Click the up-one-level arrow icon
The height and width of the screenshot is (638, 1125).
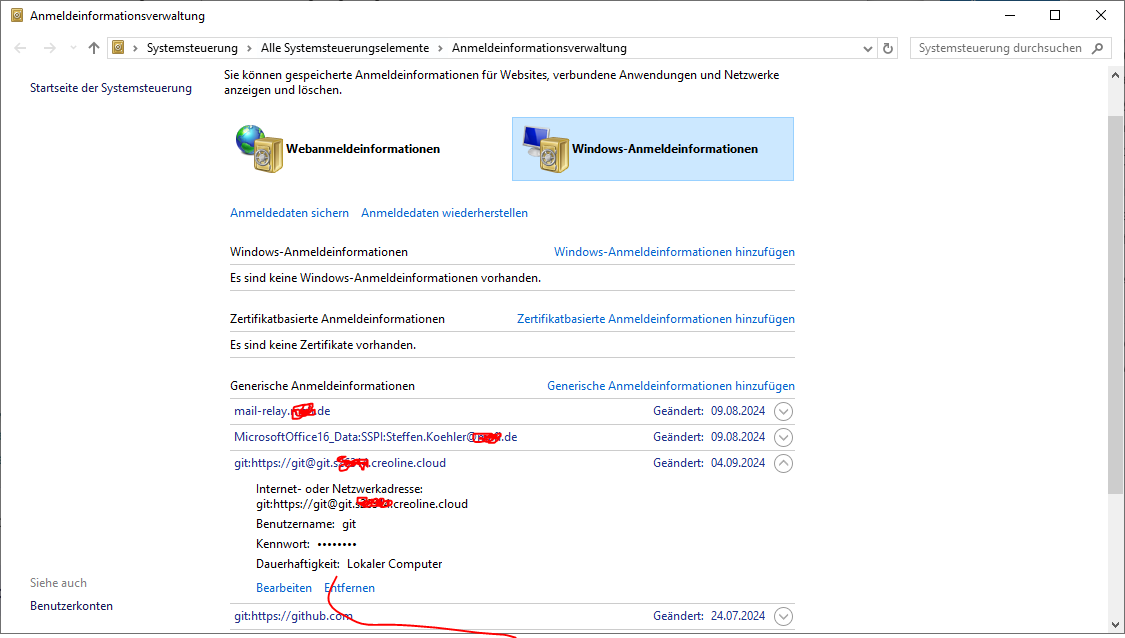coord(94,48)
